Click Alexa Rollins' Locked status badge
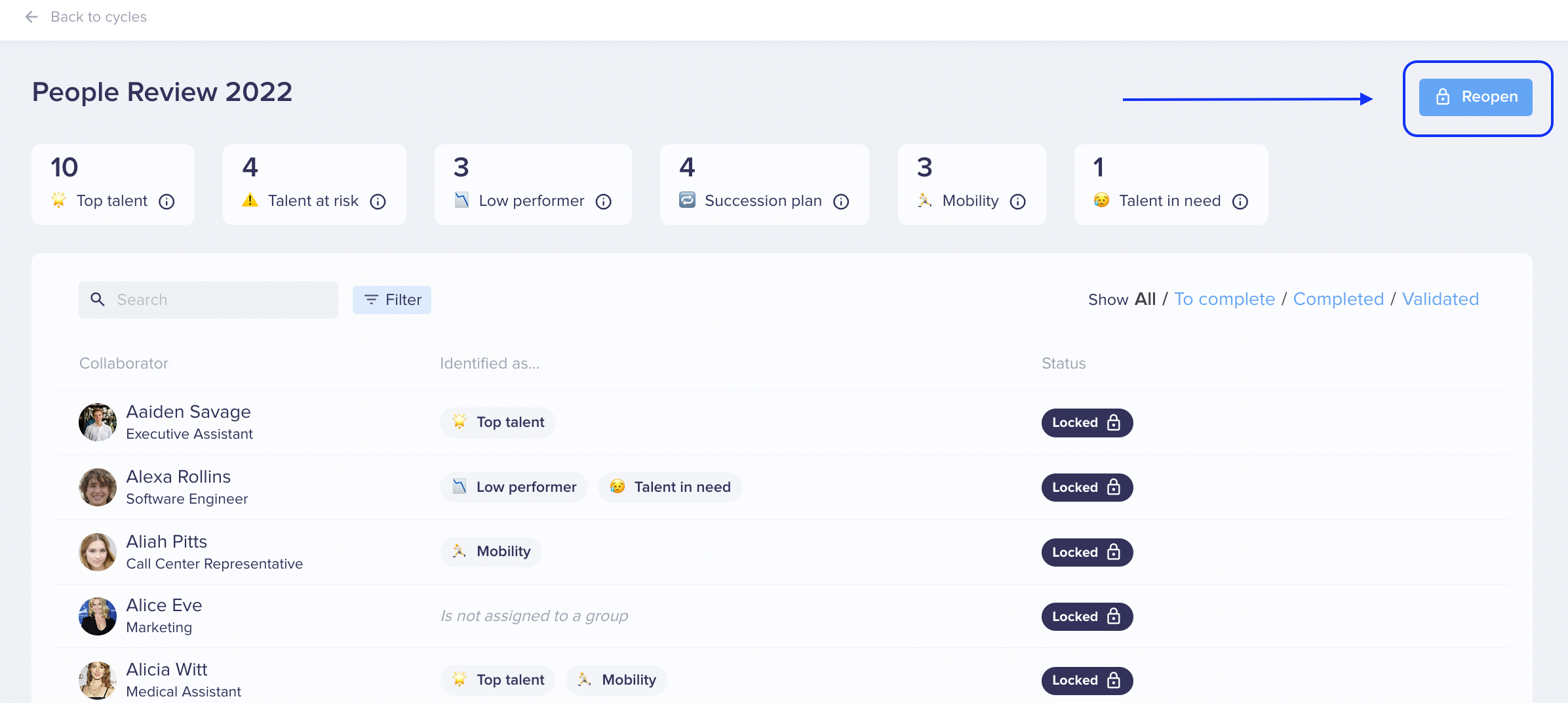 pyautogui.click(x=1087, y=487)
